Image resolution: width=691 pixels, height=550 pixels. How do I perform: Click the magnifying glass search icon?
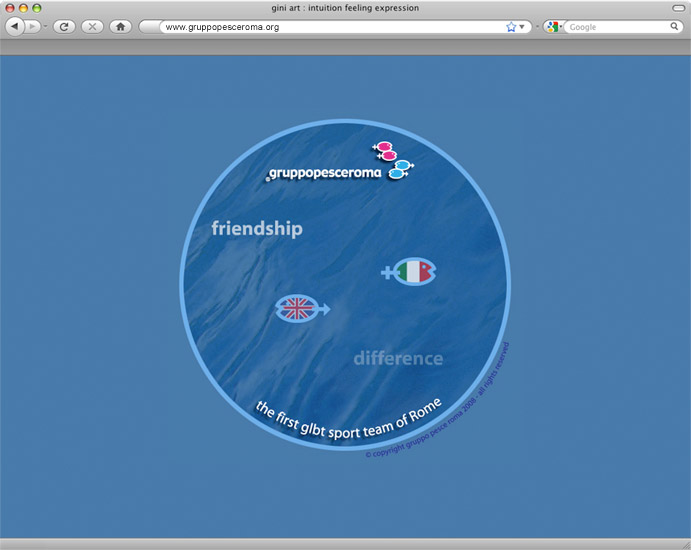click(x=675, y=27)
